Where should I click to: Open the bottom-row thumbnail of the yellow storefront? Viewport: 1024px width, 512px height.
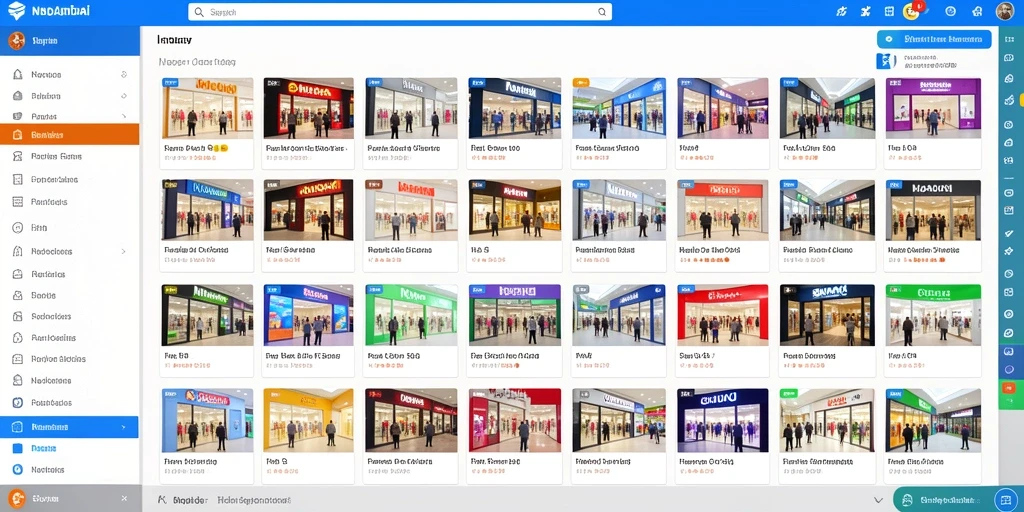click(308, 421)
